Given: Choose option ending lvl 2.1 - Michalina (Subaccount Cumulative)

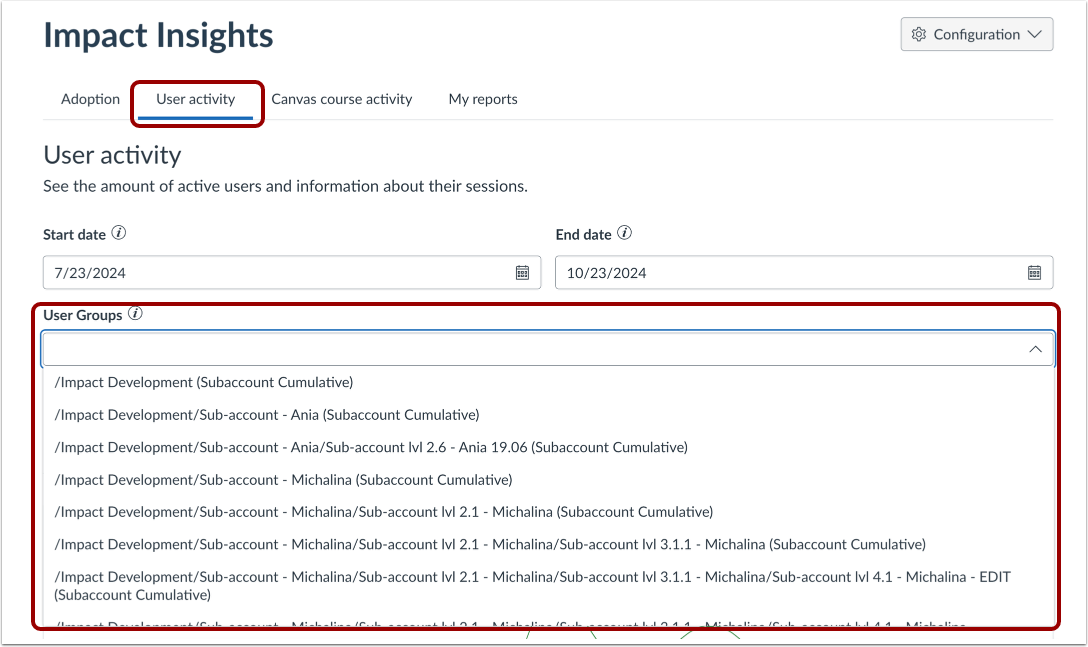Looking at the screenshot, I should click(x=548, y=512).
